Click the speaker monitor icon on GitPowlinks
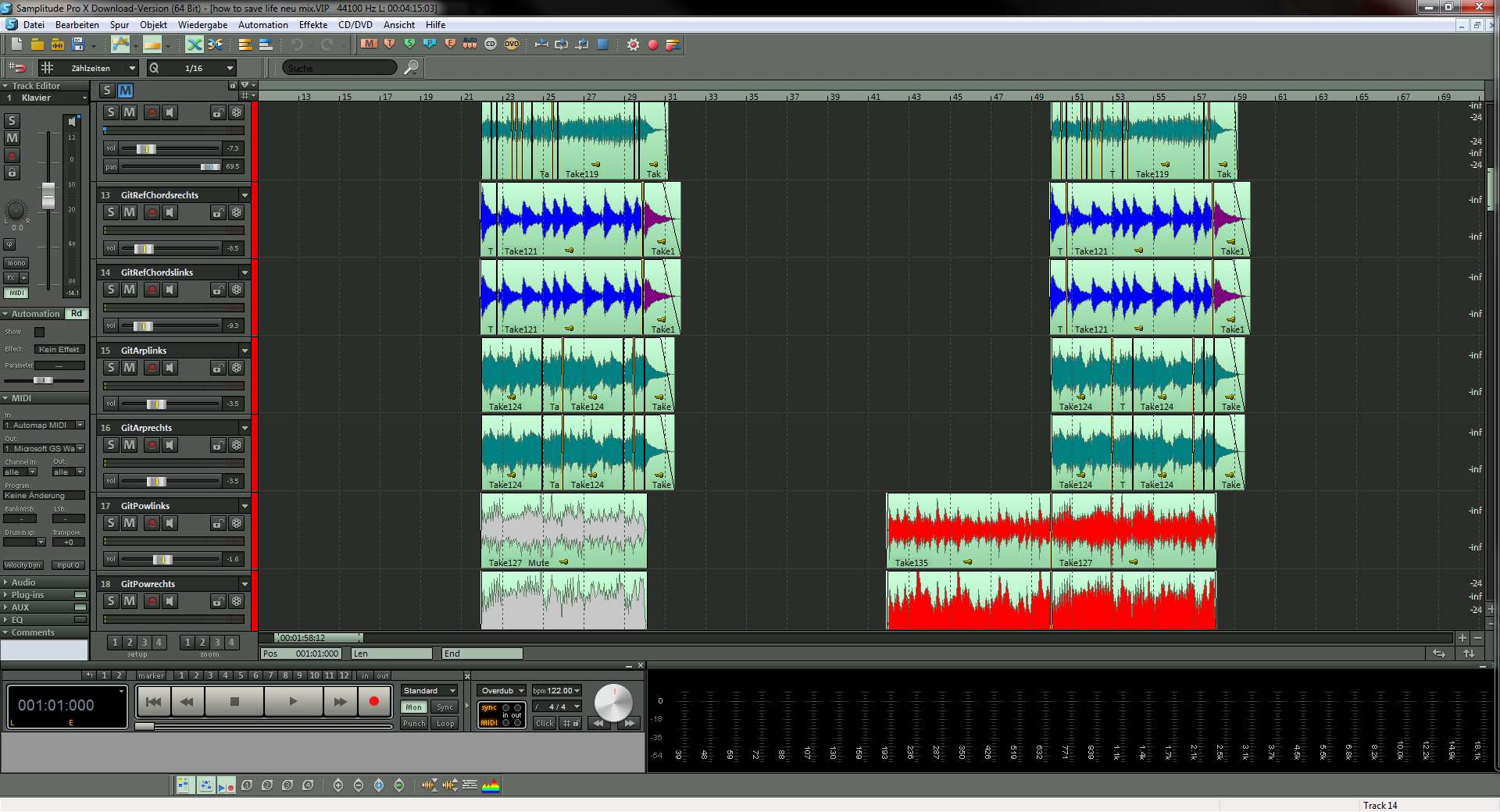The image size is (1500, 812). 170,523
